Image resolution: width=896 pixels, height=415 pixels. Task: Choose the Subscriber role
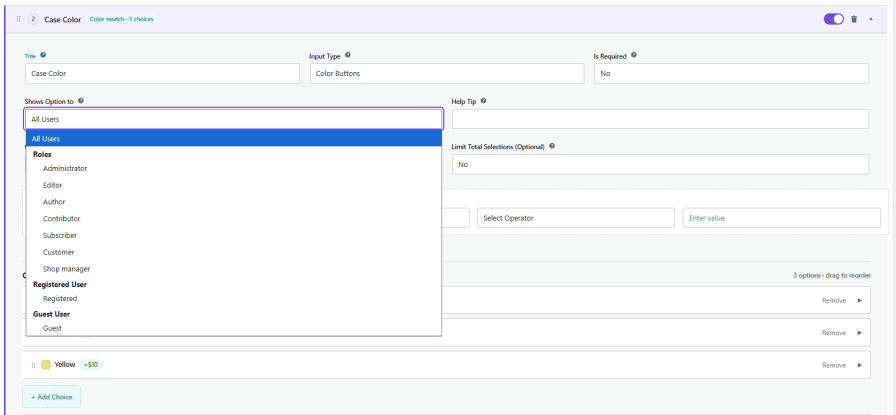coord(234,236)
